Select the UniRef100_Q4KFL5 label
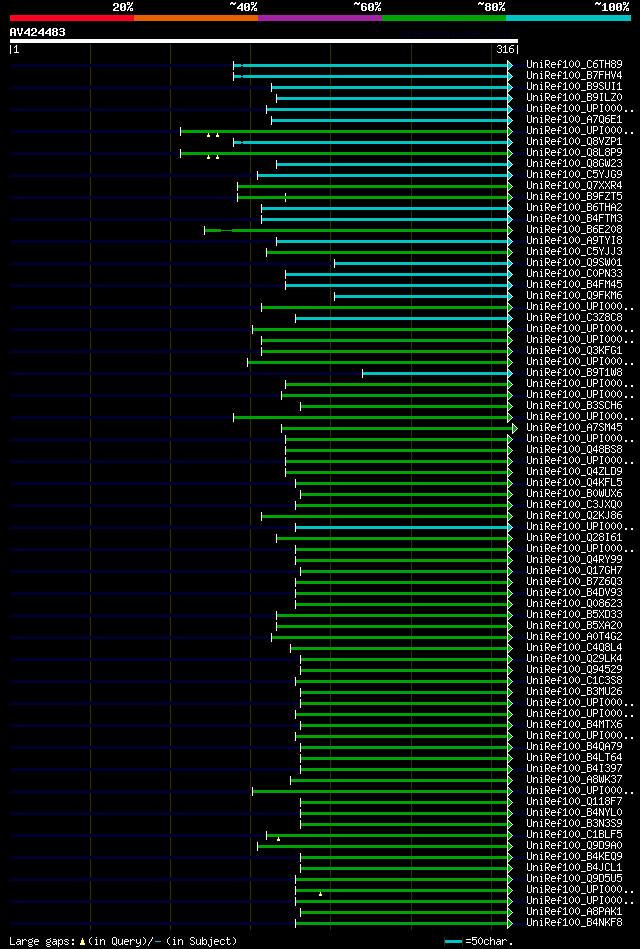The image size is (640, 949). [574, 483]
